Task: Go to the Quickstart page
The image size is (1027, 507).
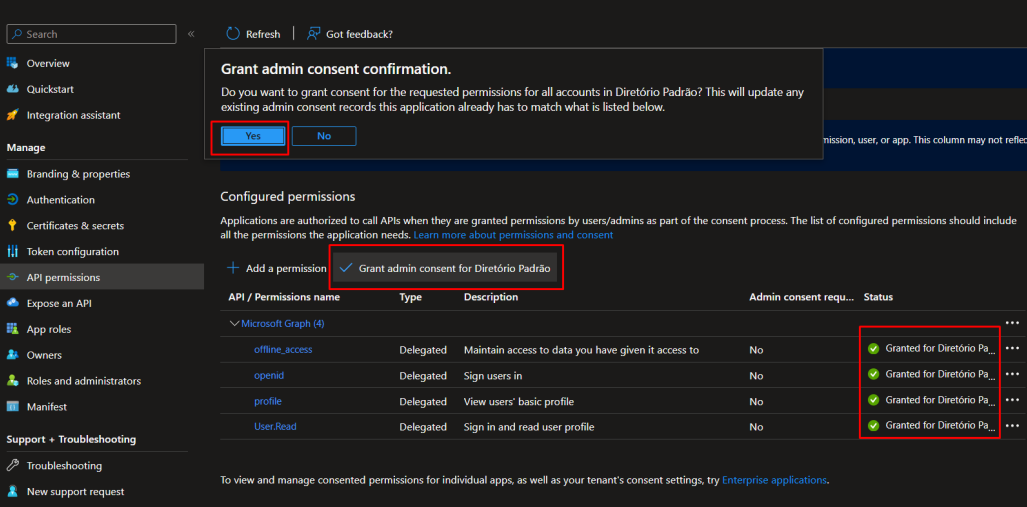Action: pos(50,89)
